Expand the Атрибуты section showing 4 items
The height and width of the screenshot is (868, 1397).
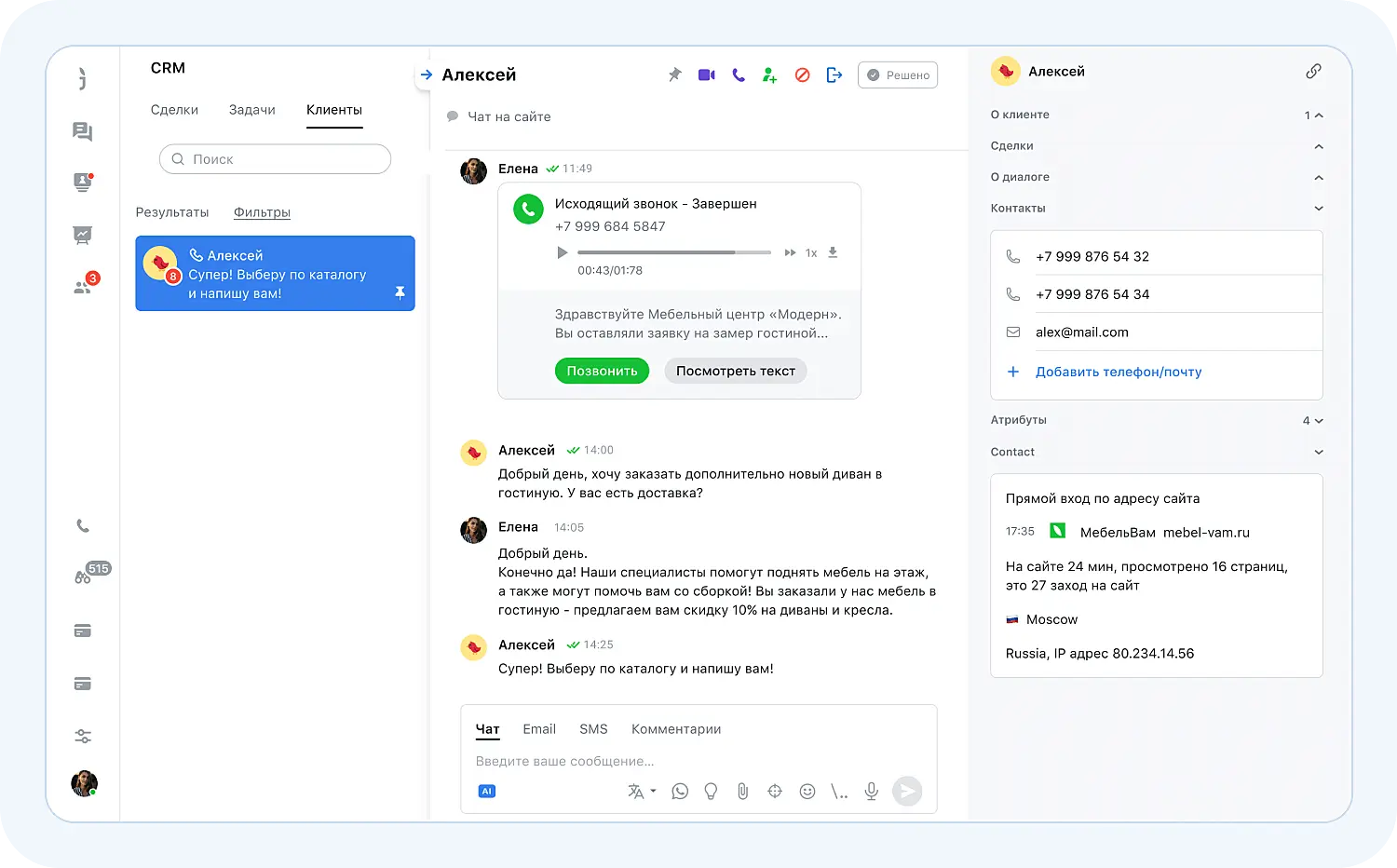coord(1317,420)
